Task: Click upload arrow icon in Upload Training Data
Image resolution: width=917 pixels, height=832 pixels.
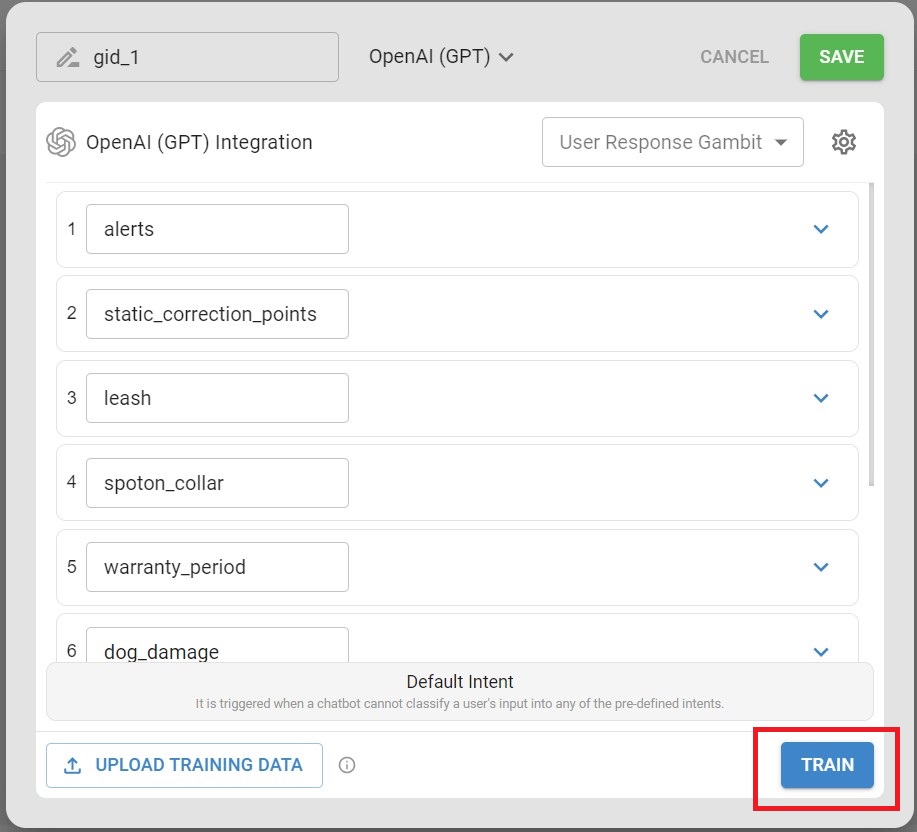Action: click(73, 765)
